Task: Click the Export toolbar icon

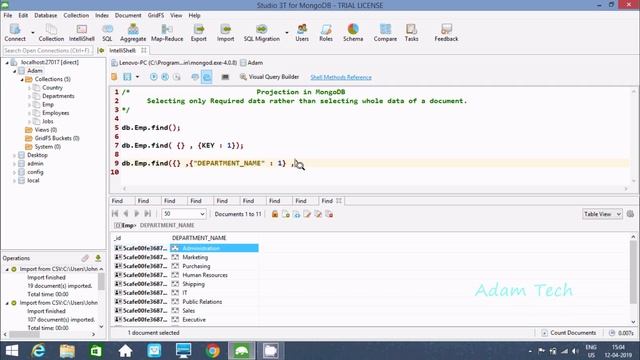Action: 199,32
